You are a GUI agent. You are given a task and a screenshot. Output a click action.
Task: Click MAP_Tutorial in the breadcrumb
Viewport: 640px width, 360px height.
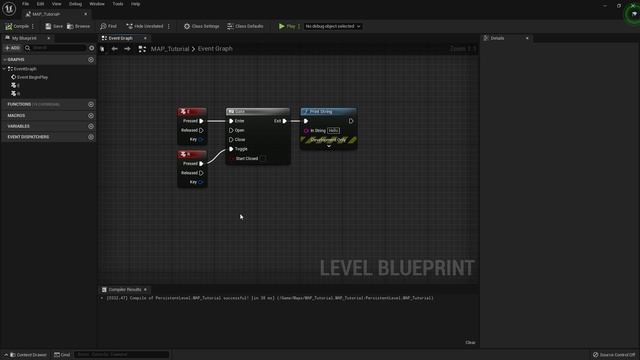(x=170, y=49)
